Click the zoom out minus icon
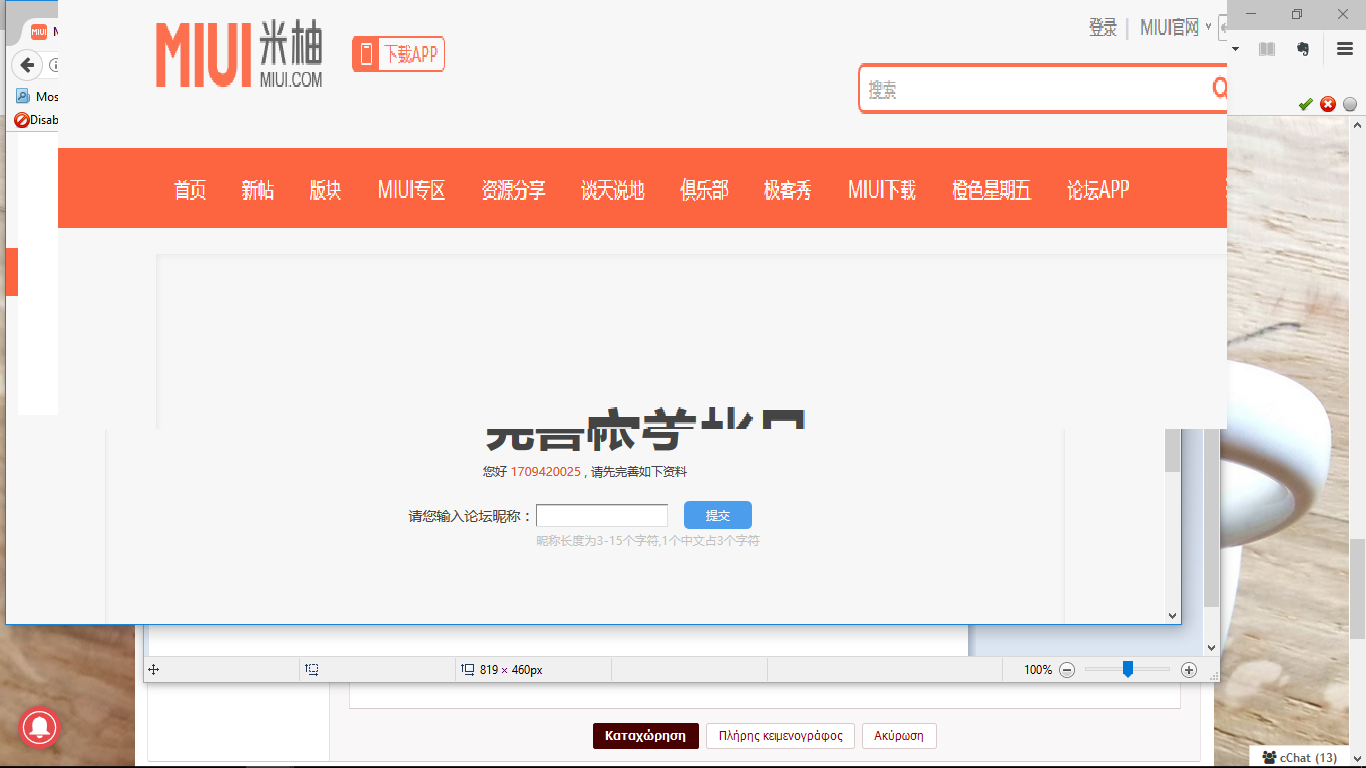The width and height of the screenshot is (1366, 768). [1067, 670]
